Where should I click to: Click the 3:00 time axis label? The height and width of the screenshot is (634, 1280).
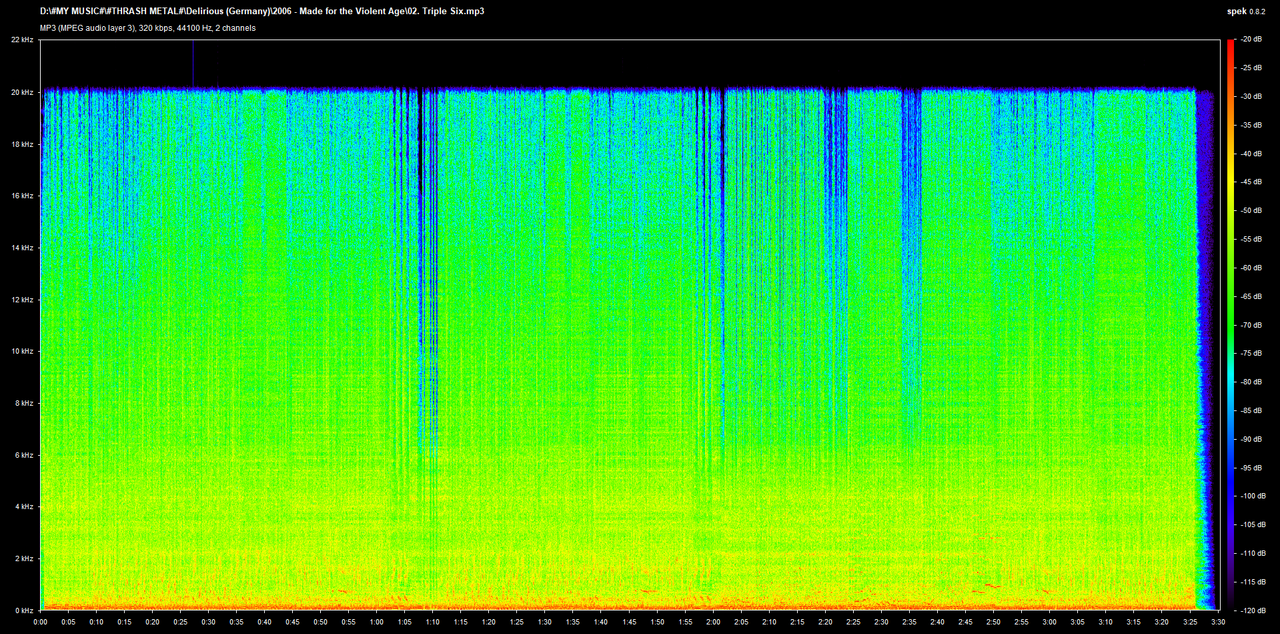[1049, 622]
